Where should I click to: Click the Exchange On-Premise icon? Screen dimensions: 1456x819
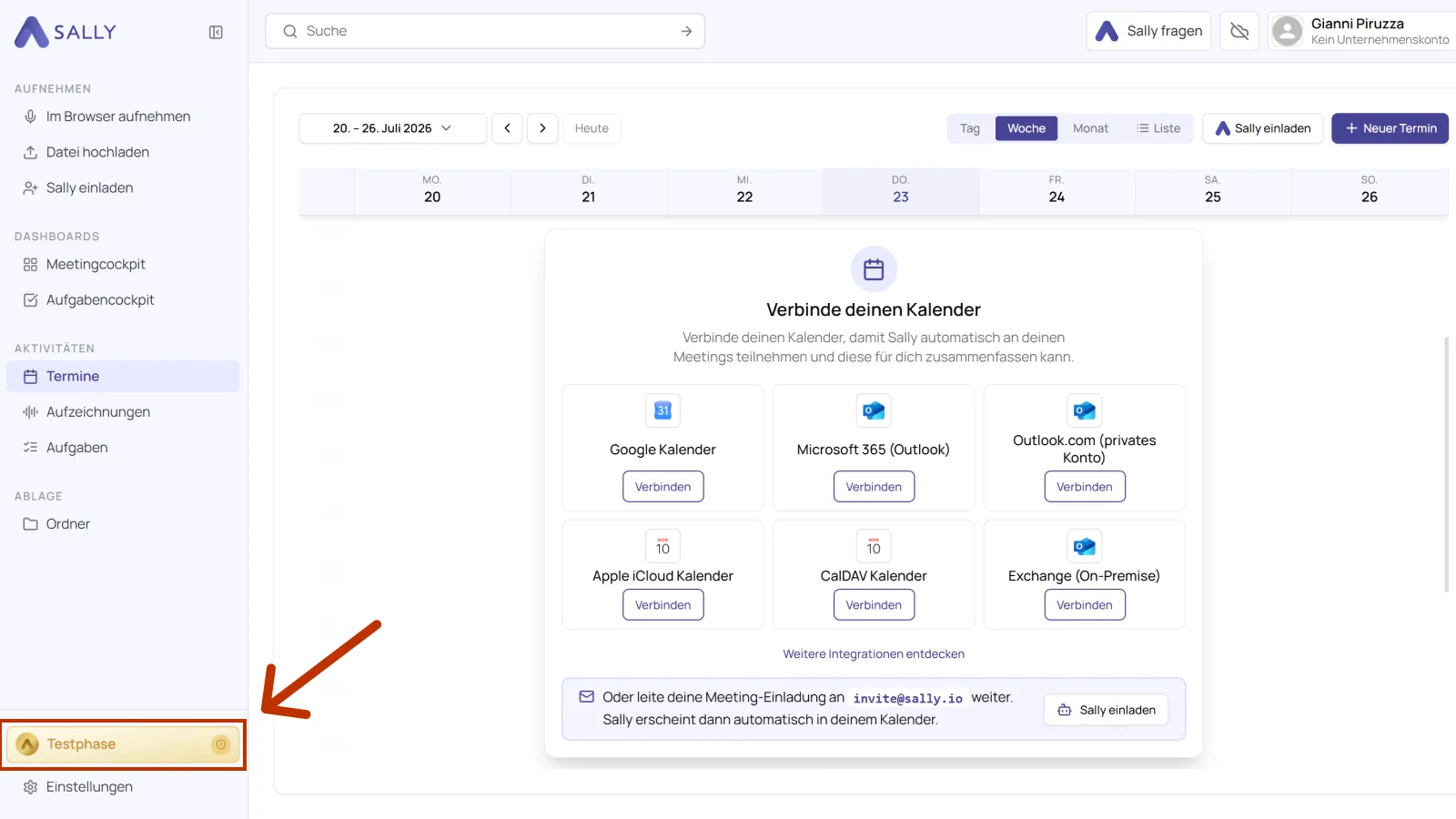(x=1085, y=546)
